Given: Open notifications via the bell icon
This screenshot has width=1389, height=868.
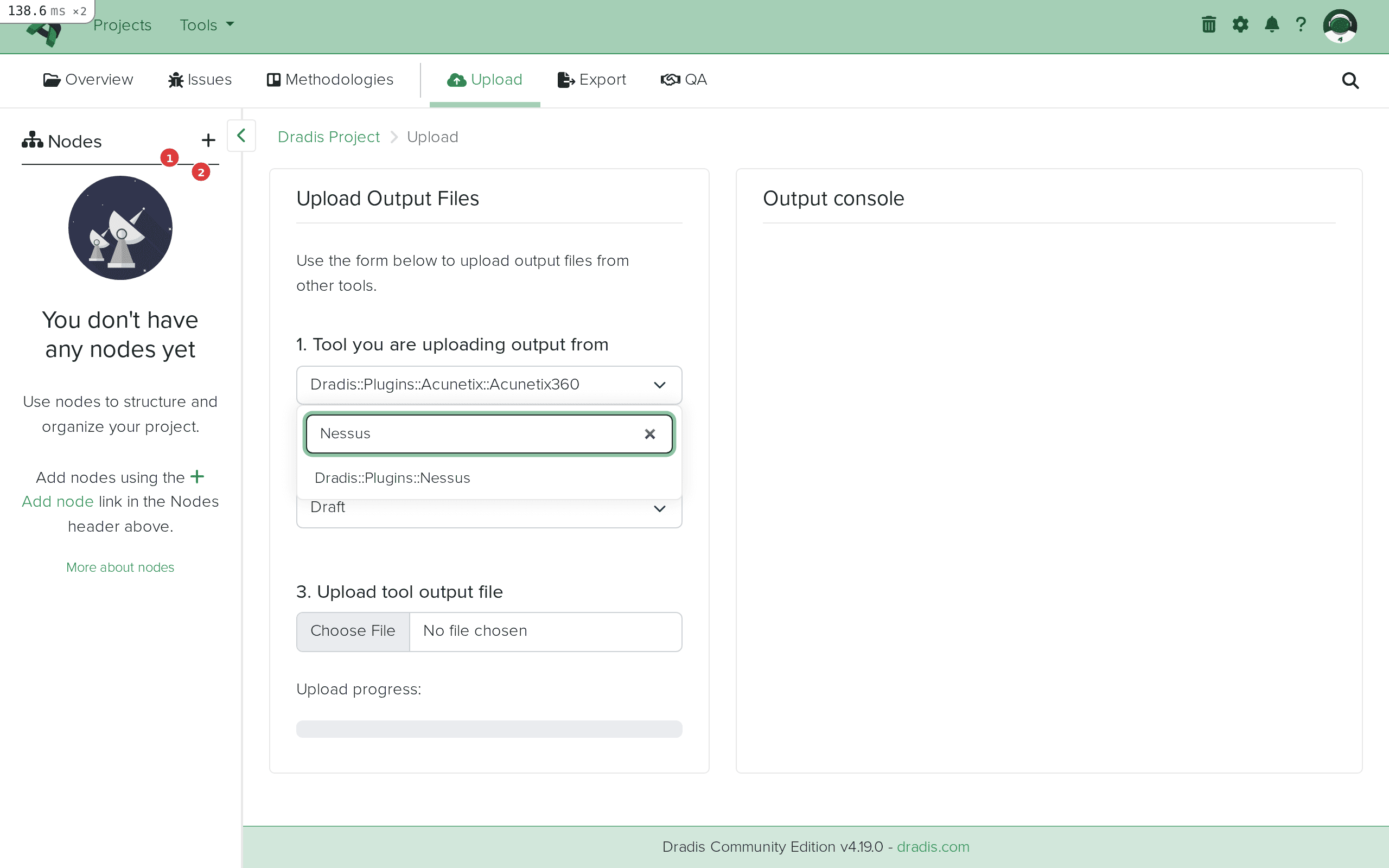Looking at the screenshot, I should 1272,25.
